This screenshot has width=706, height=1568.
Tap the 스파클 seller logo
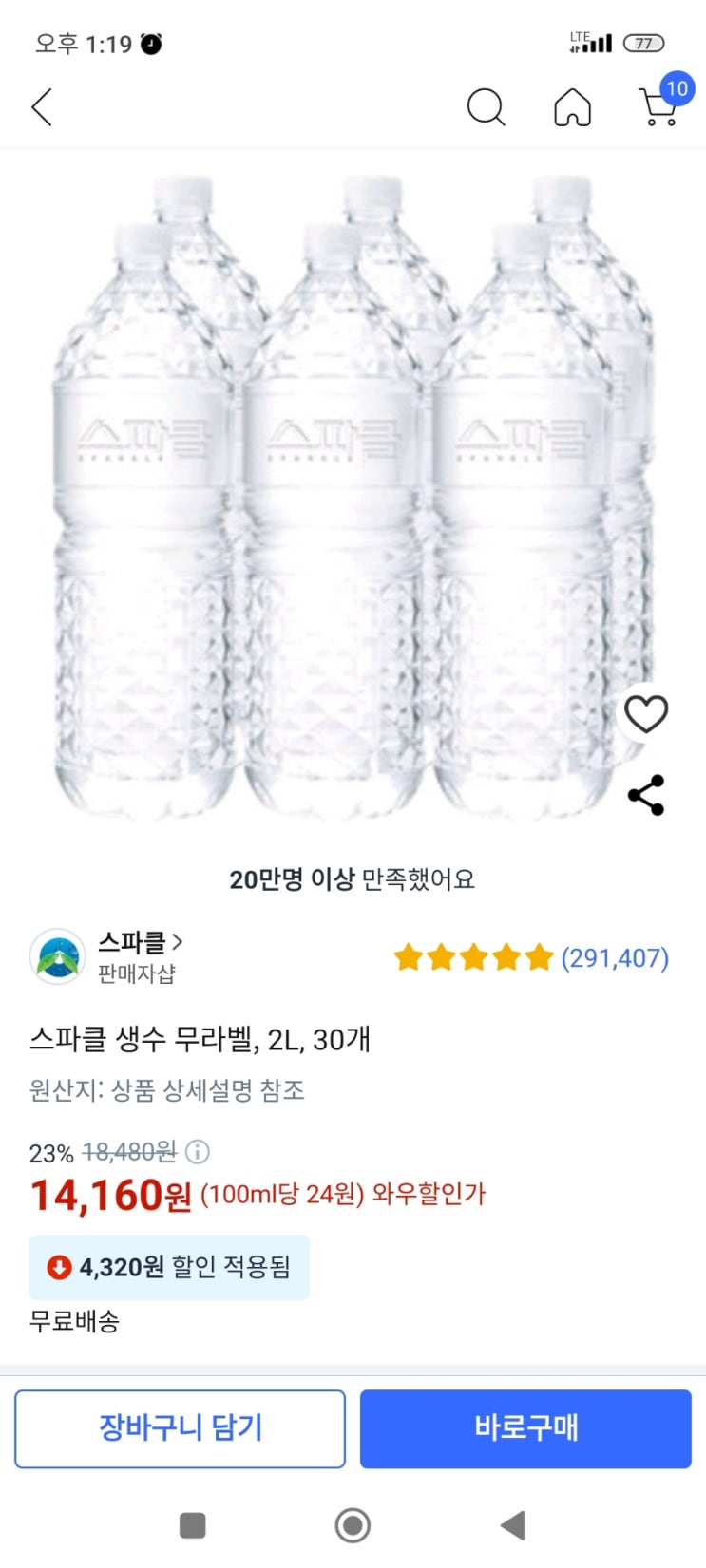coord(57,956)
